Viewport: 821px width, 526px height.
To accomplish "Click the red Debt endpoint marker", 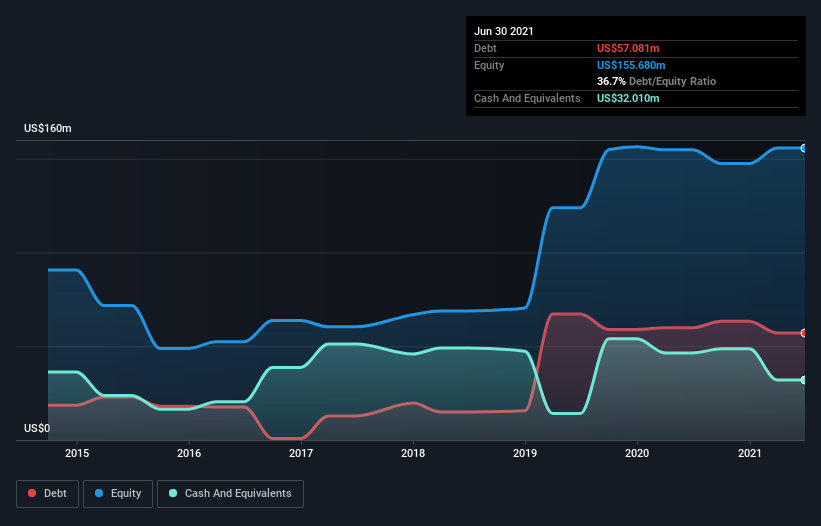I will (804, 333).
